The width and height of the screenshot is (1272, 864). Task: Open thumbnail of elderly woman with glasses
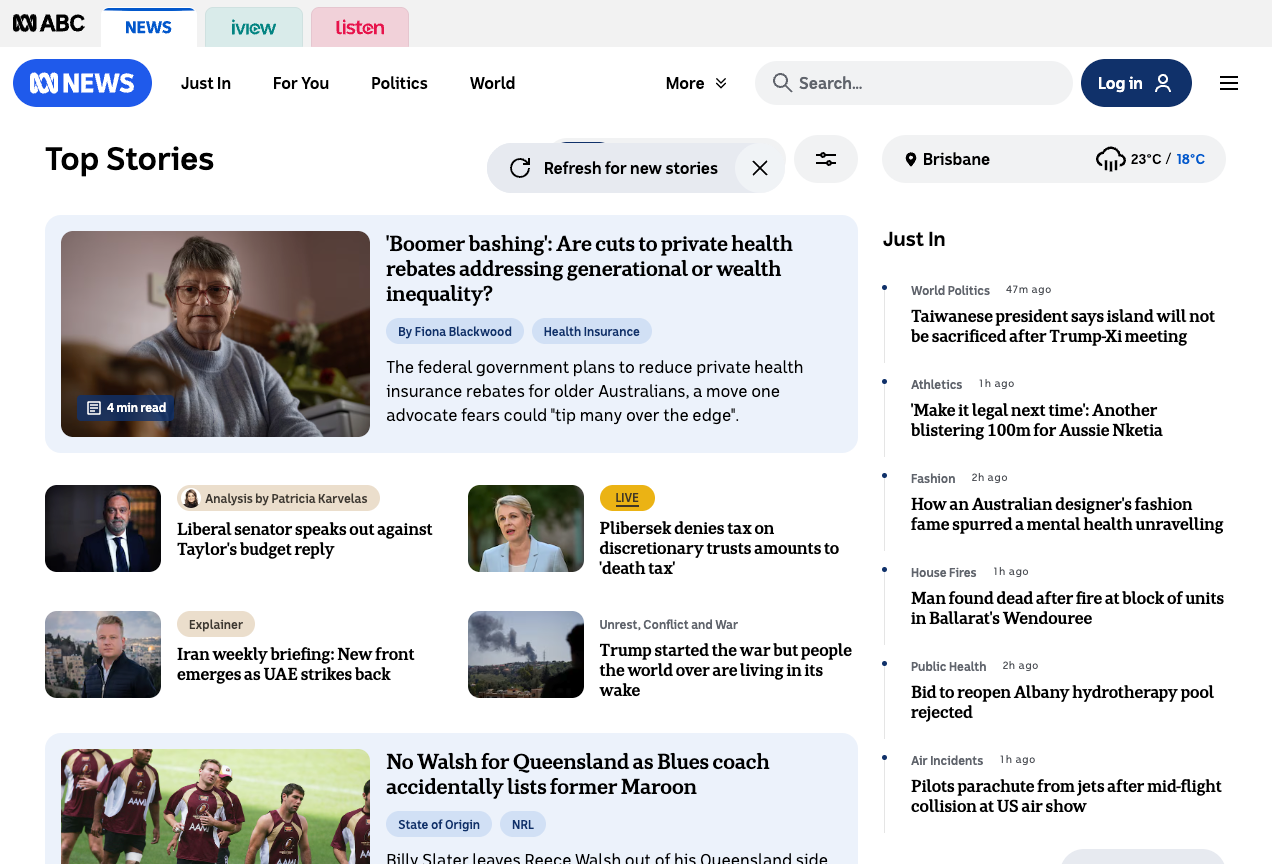(x=215, y=334)
